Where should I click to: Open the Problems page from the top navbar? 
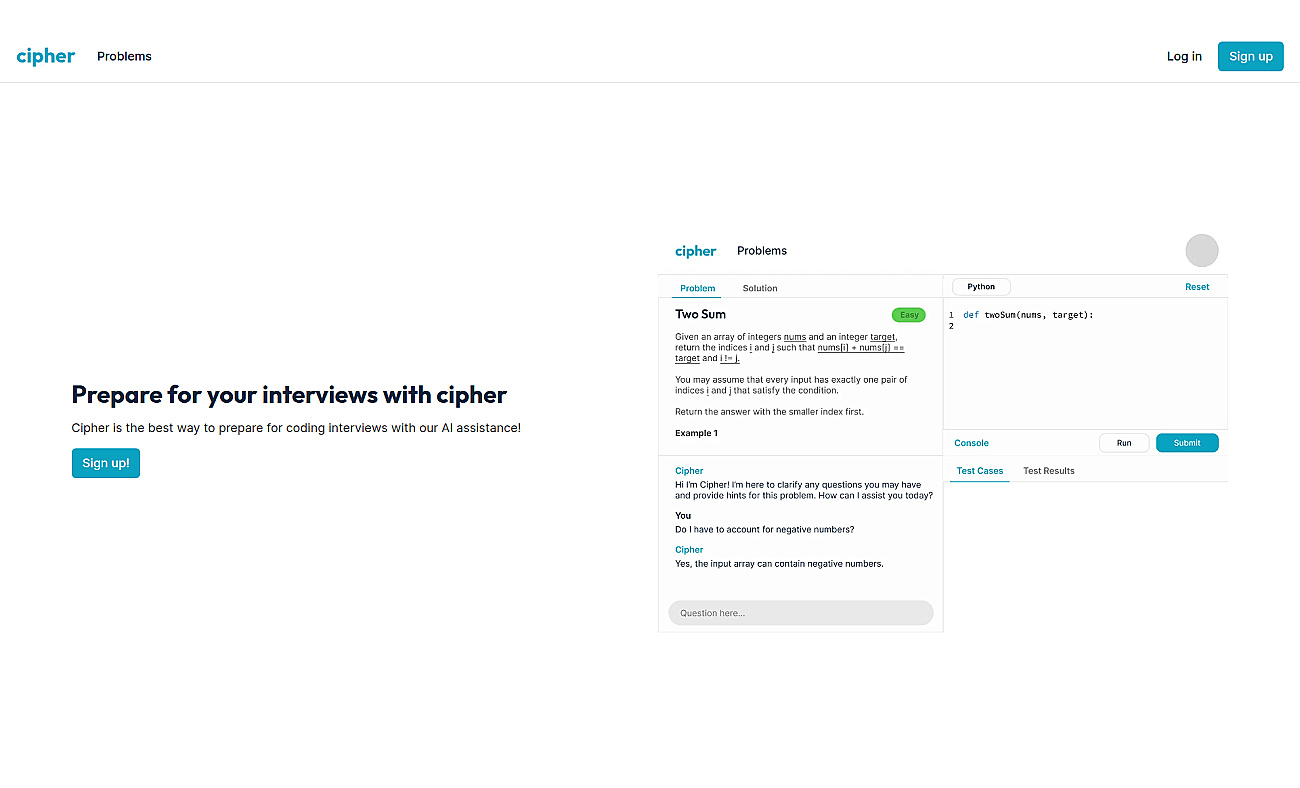[124, 56]
